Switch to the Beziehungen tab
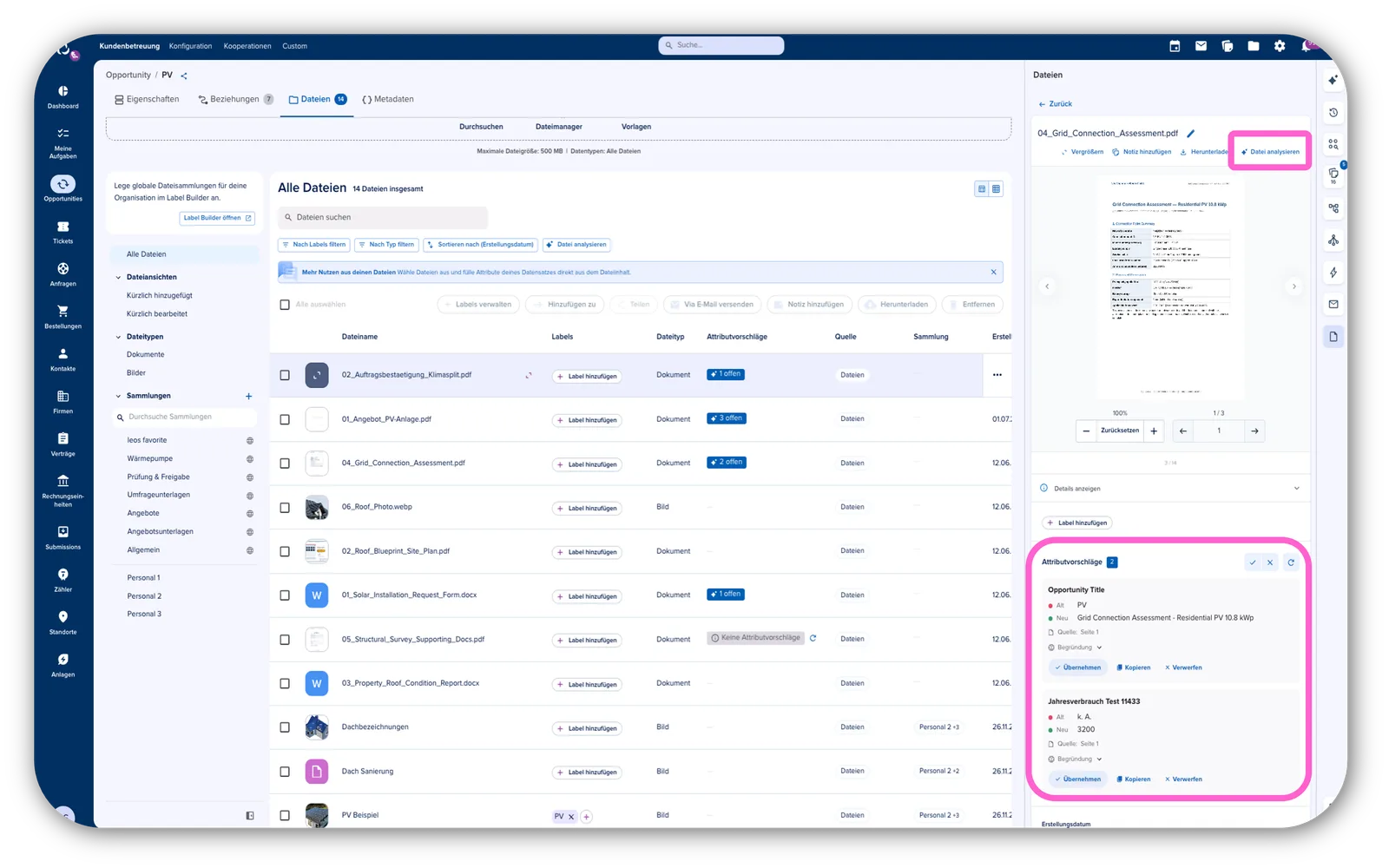The width and height of the screenshot is (1389, 868). [x=235, y=100]
